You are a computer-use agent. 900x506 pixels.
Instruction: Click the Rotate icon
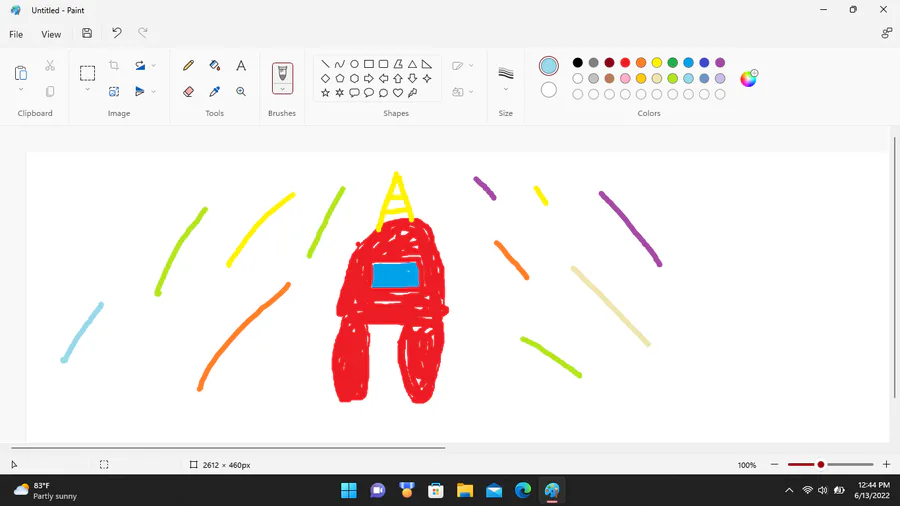[140, 65]
